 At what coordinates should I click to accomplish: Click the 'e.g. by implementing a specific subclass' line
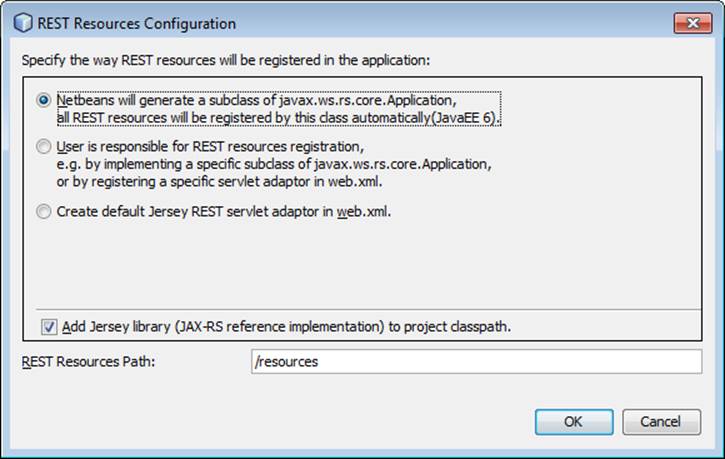[x=273, y=163]
